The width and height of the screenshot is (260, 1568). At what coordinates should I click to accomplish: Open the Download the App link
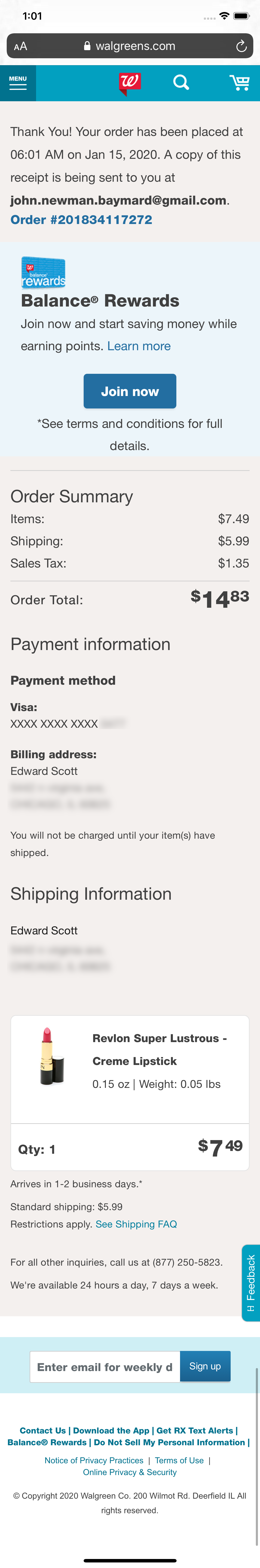[111, 1430]
